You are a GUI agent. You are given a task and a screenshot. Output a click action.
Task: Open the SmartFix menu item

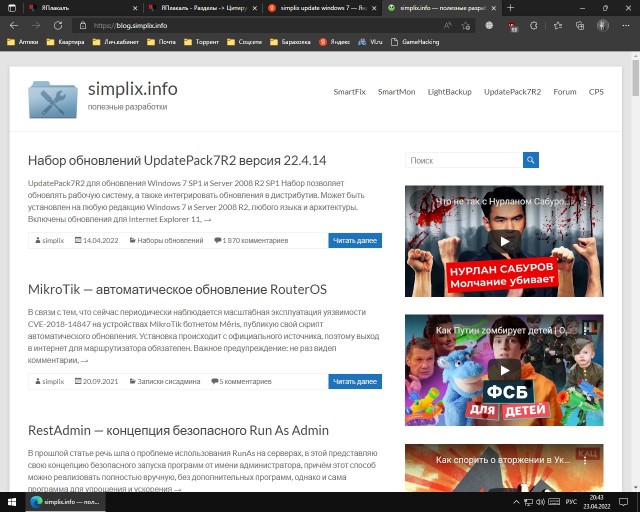tap(349, 92)
